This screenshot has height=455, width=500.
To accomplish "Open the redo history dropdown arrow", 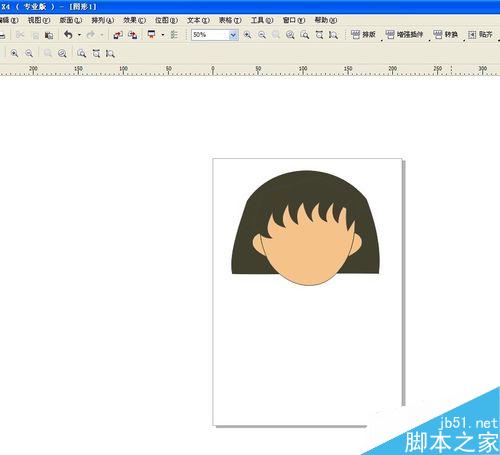I will (102, 35).
